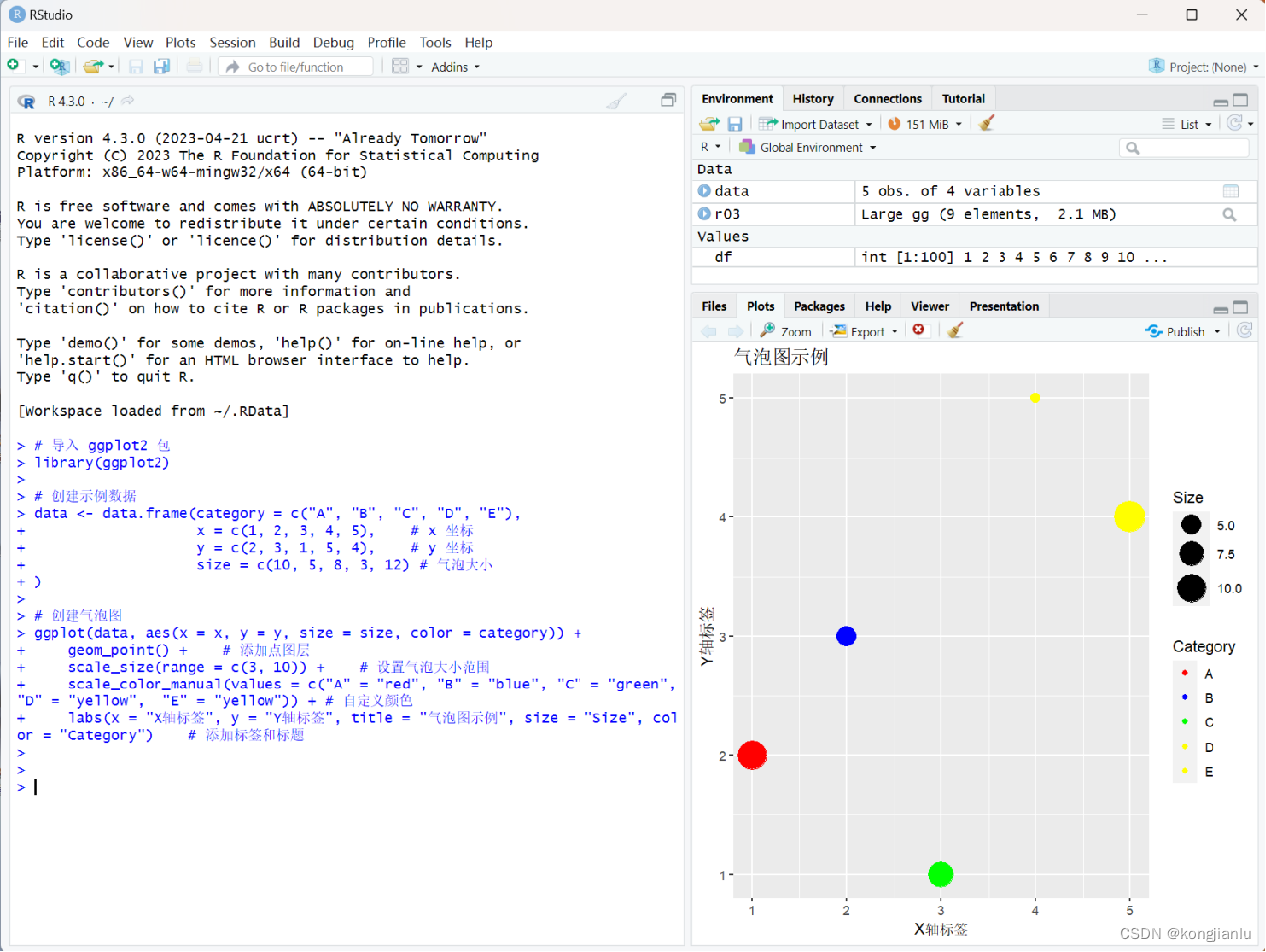The image size is (1266, 952).
Task: Click the workspace panes layout icon
Action: point(400,66)
